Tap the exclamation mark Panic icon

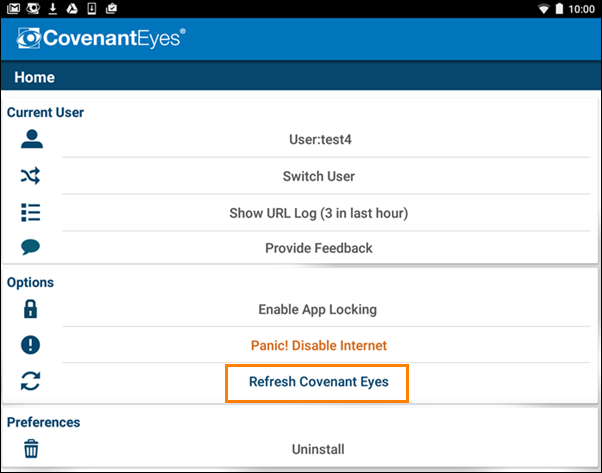[x=30, y=344]
